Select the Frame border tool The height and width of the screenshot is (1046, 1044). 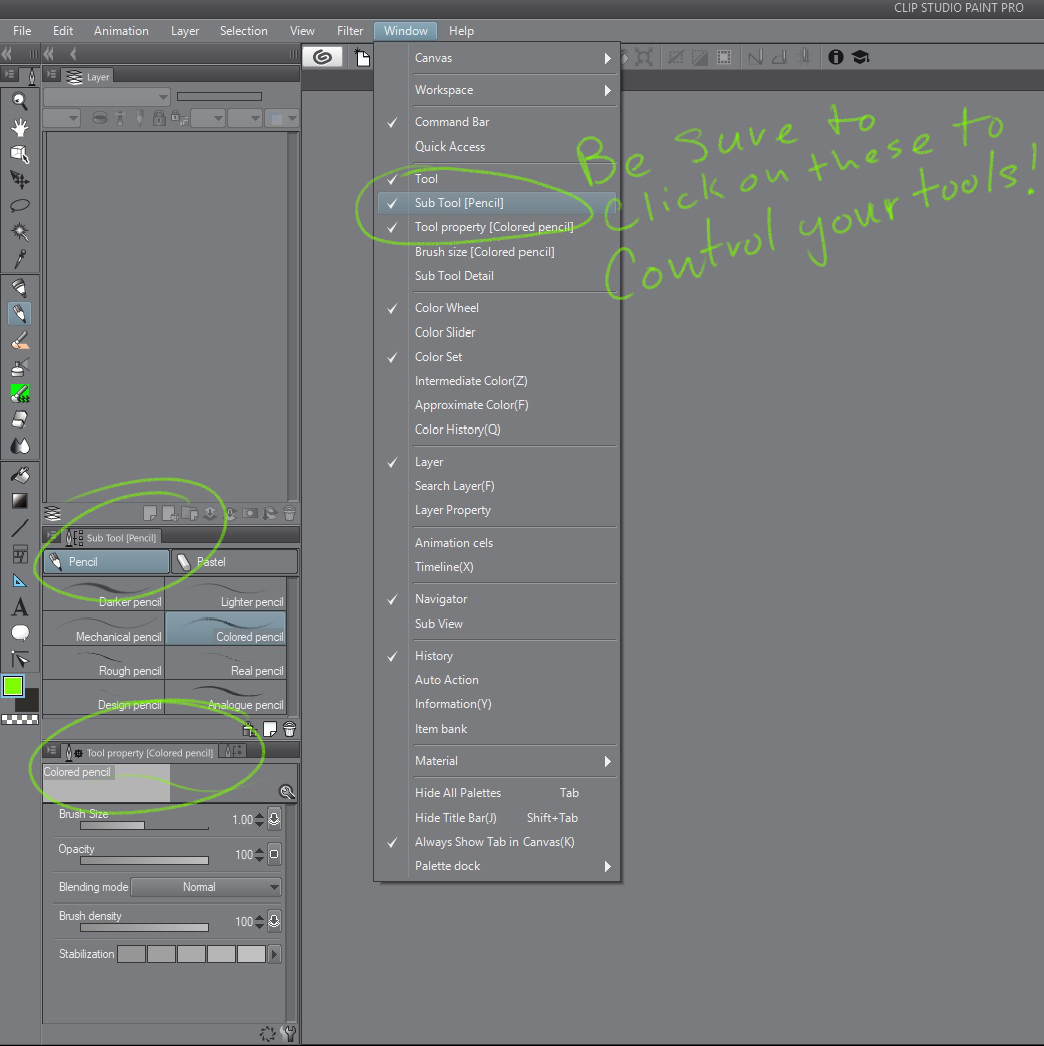click(x=19, y=554)
